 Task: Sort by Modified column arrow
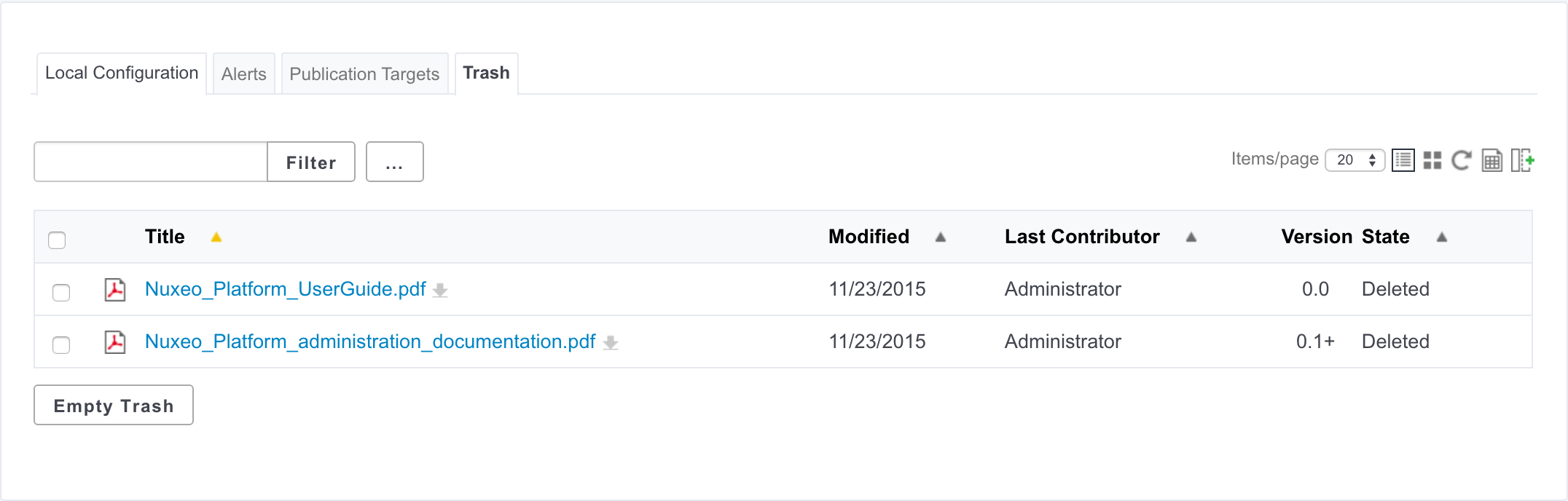[941, 237]
